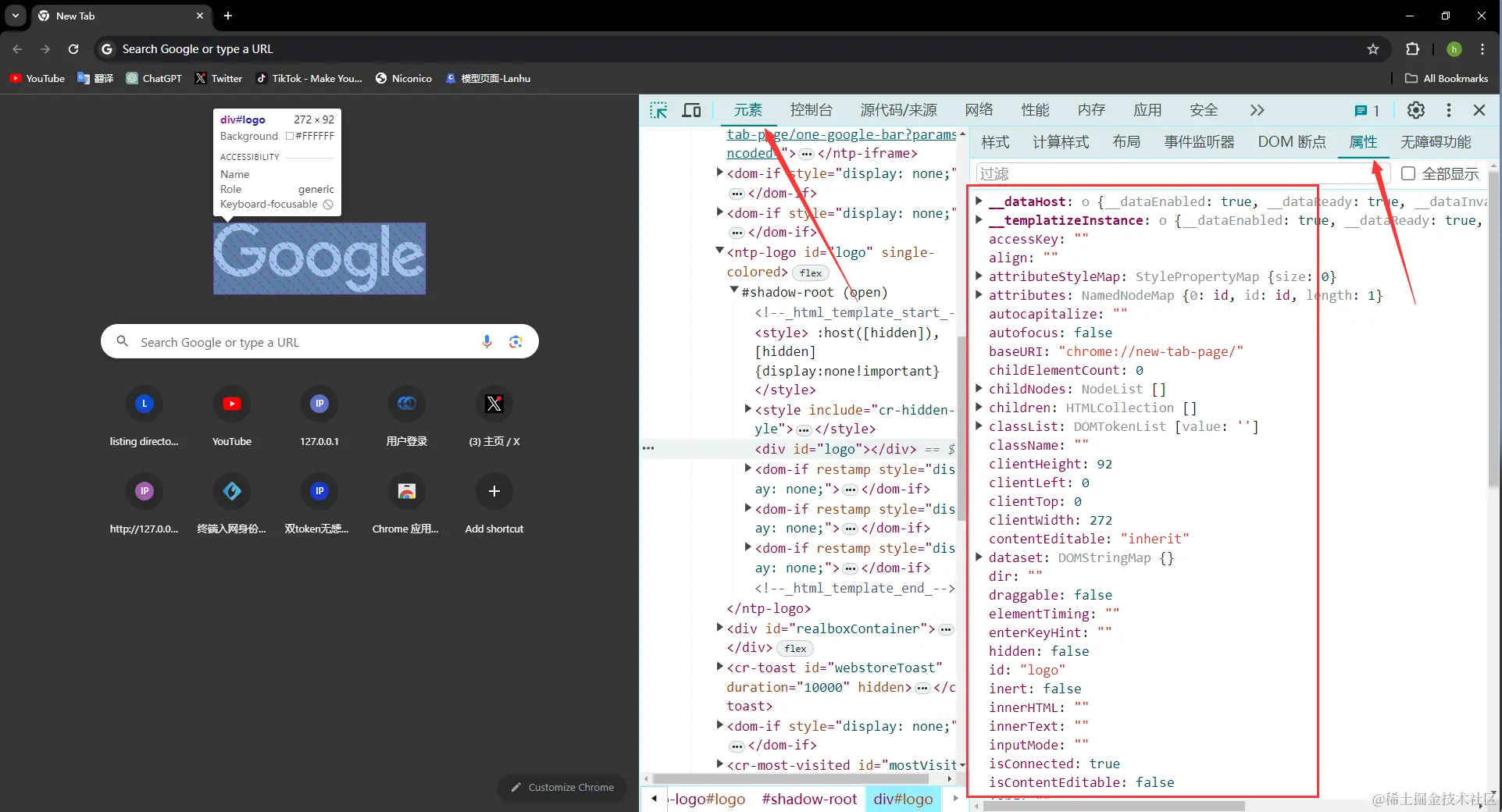This screenshot has width=1502, height=812.
Task: Open the tab search dropdown arrow
Action: 16,16
